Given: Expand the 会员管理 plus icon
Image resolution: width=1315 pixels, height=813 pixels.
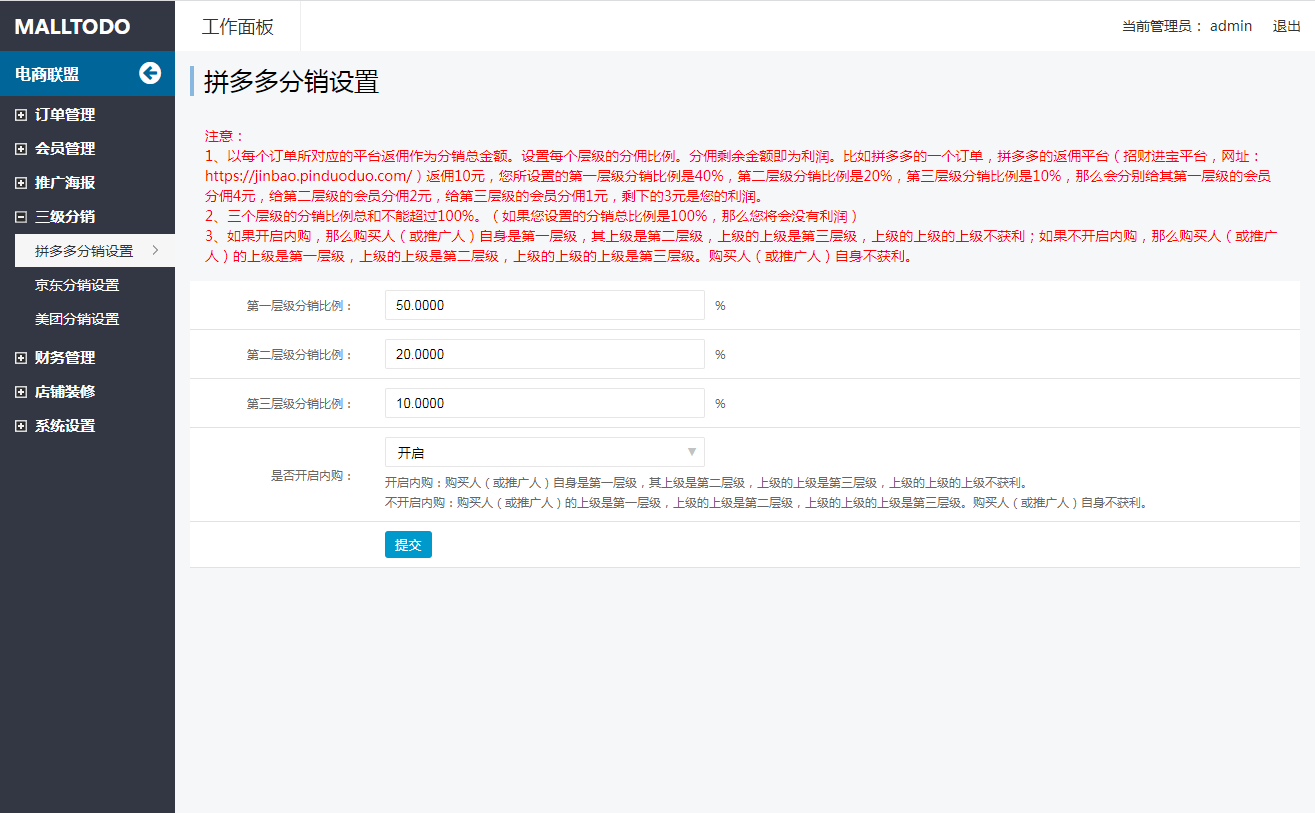Looking at the screenshot, I should tap(21, 149).
